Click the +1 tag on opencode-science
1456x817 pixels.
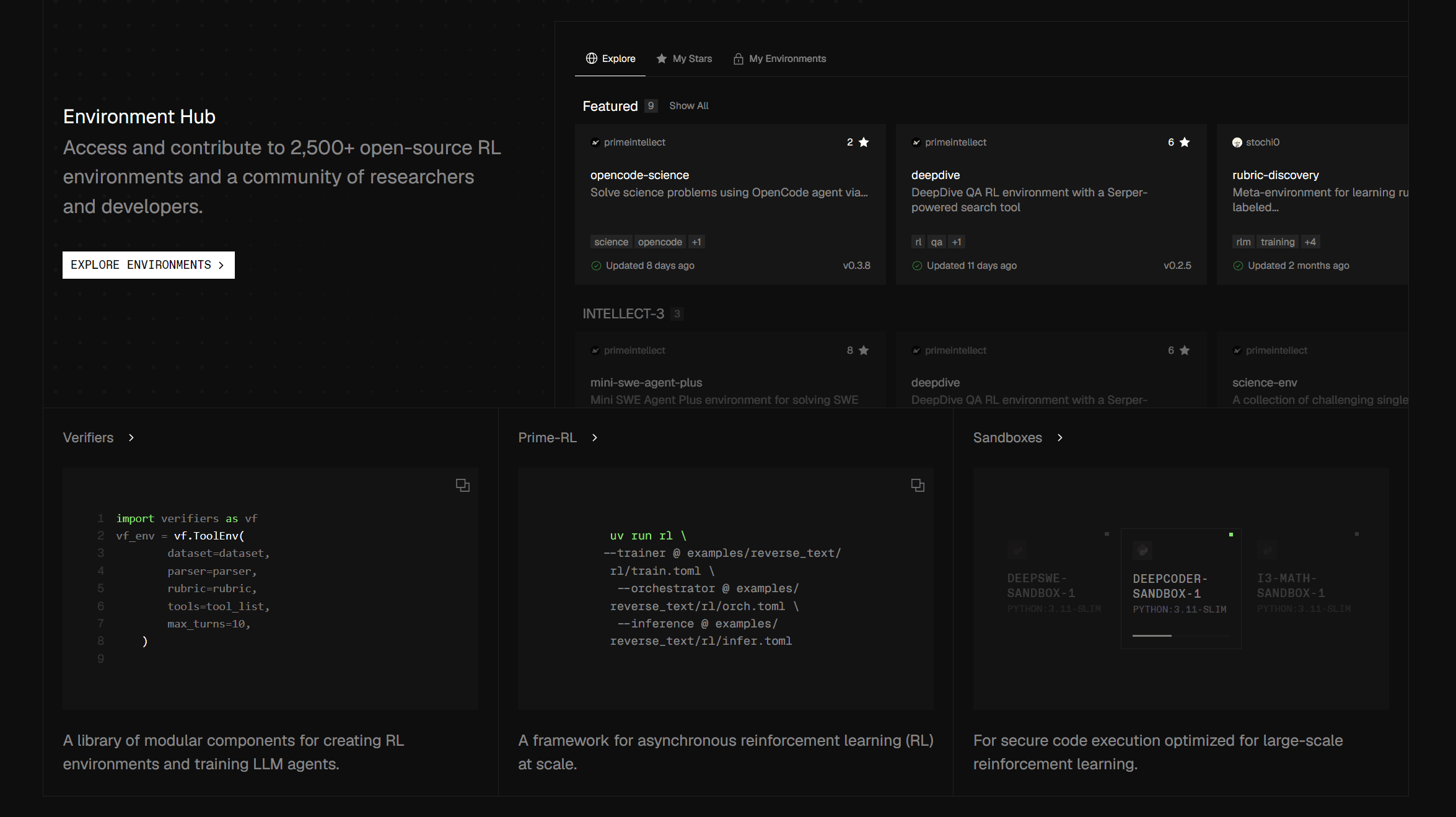pos(696,242)
